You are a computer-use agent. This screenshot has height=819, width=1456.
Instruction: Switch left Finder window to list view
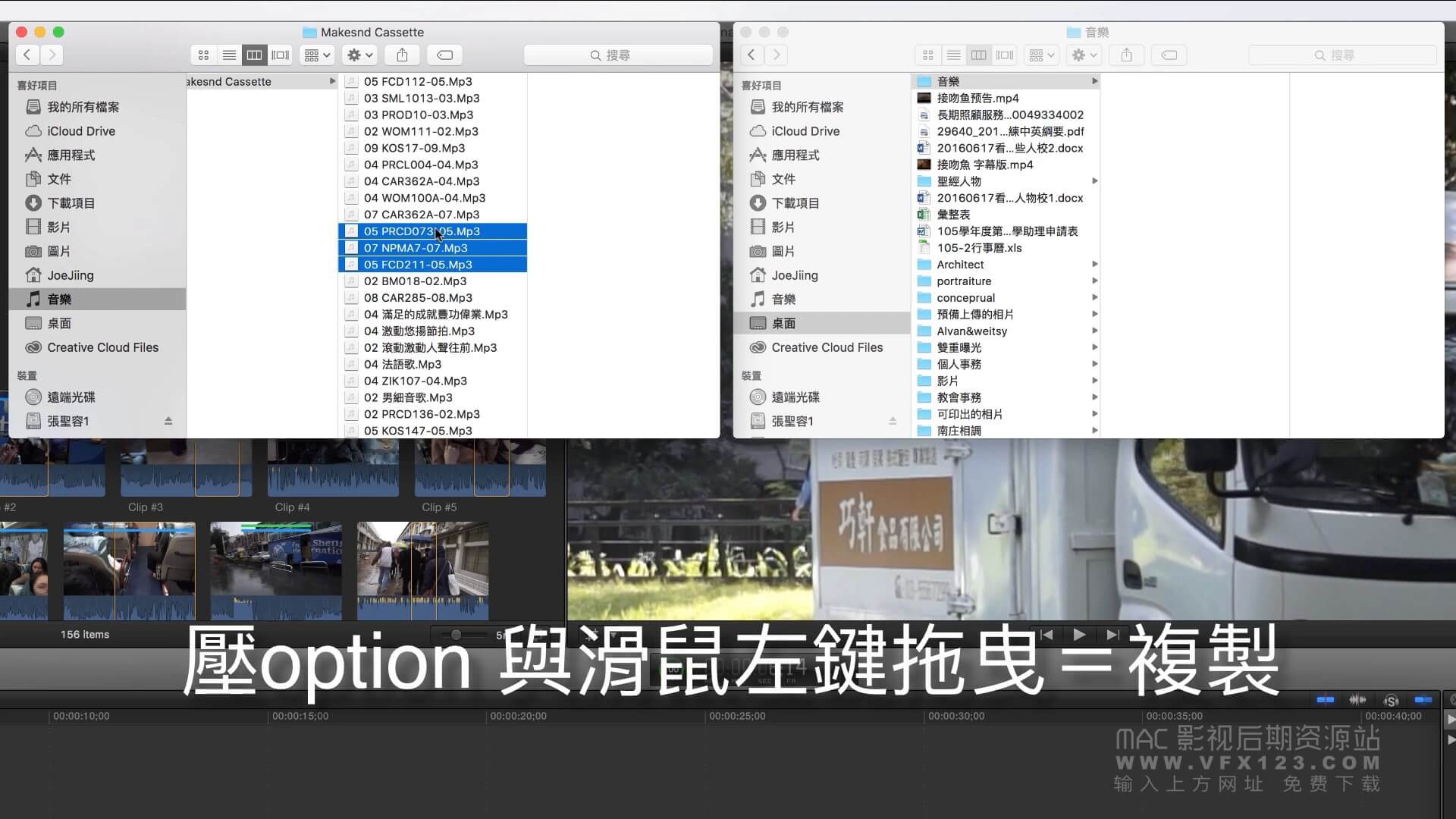(229, 55)
